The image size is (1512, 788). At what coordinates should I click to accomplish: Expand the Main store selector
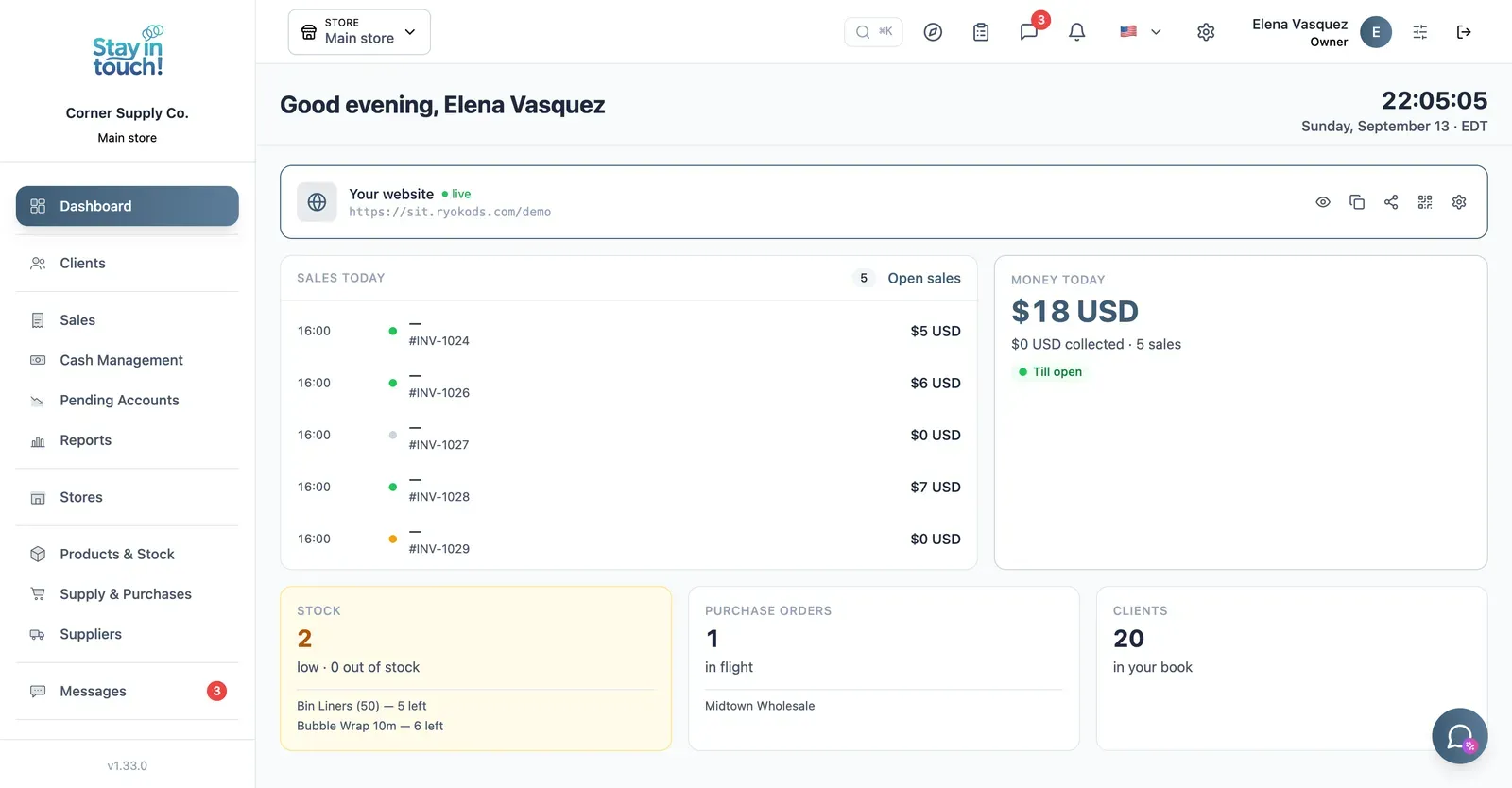click(x=359, y=32)
